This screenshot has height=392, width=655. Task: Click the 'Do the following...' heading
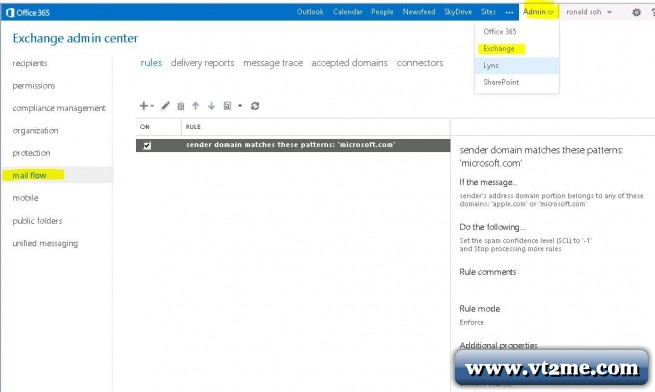492,227
